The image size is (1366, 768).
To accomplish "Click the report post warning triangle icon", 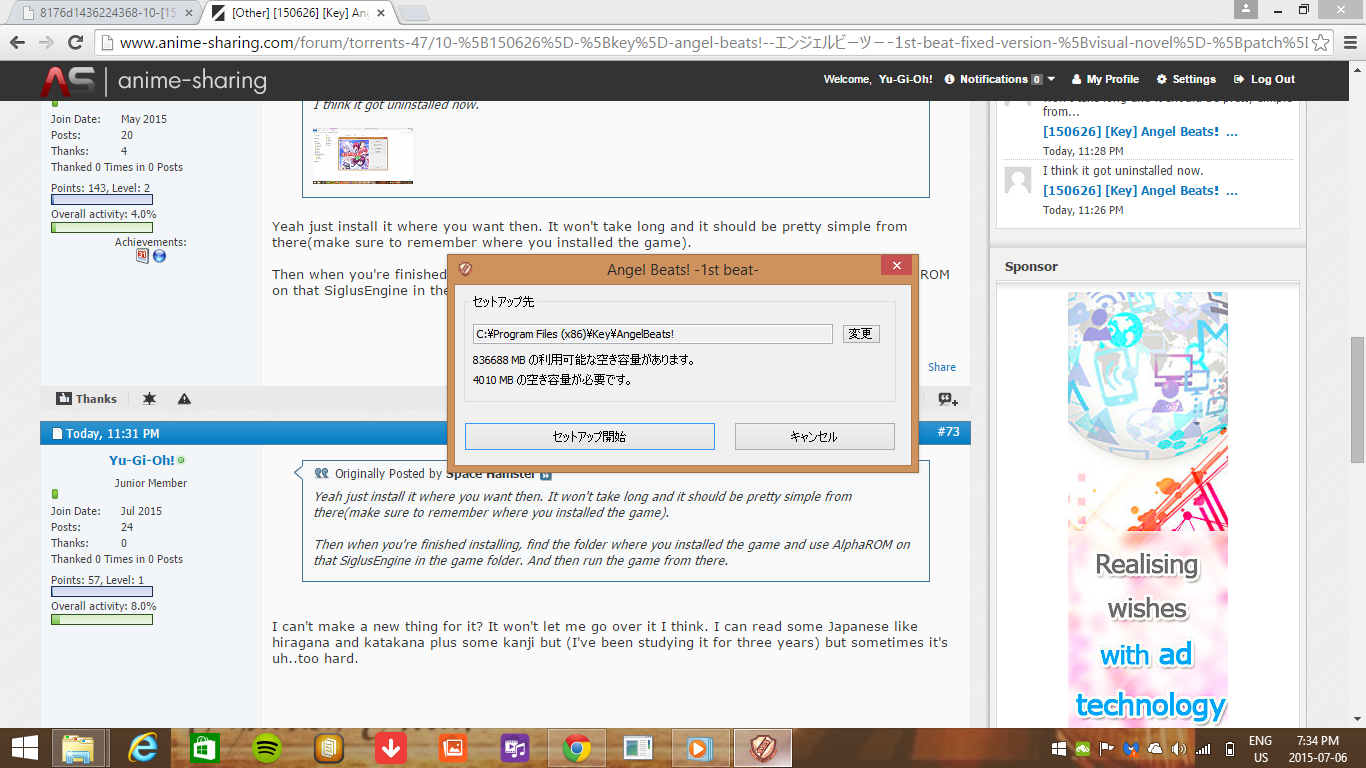I will click(184, 399).
